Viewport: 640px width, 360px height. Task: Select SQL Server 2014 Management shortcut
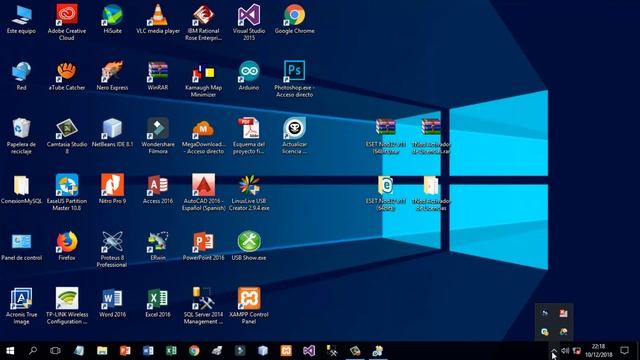203,306
